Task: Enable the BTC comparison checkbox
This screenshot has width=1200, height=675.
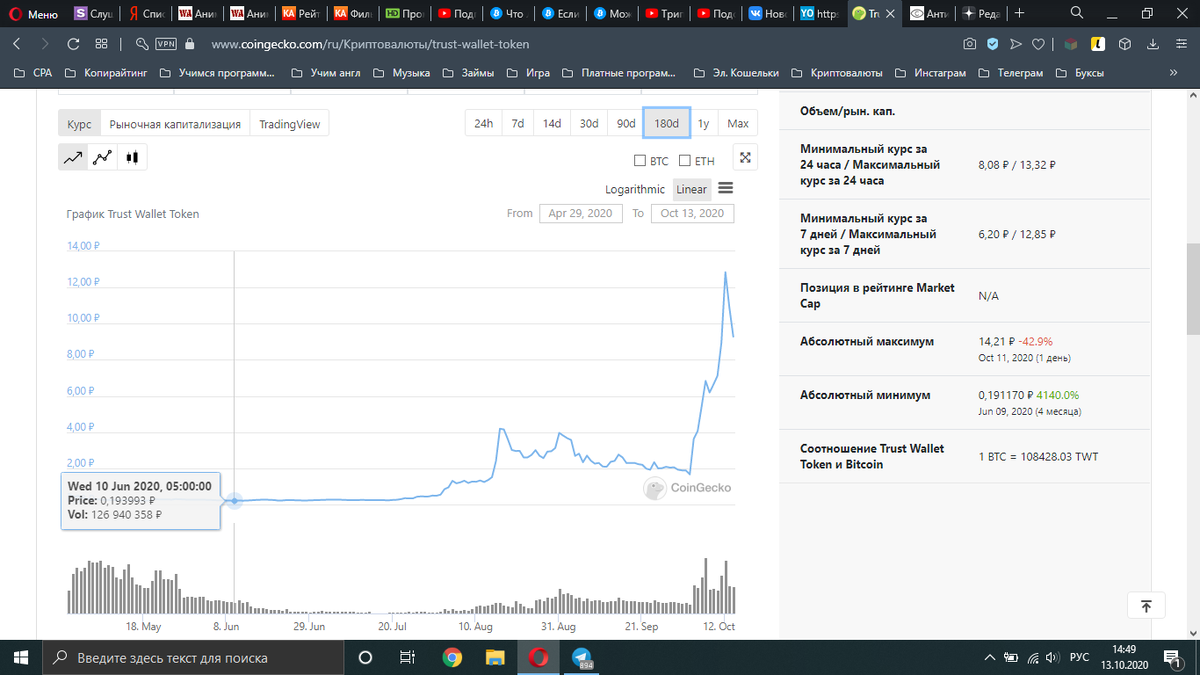Action: click(x=640, y=161)
